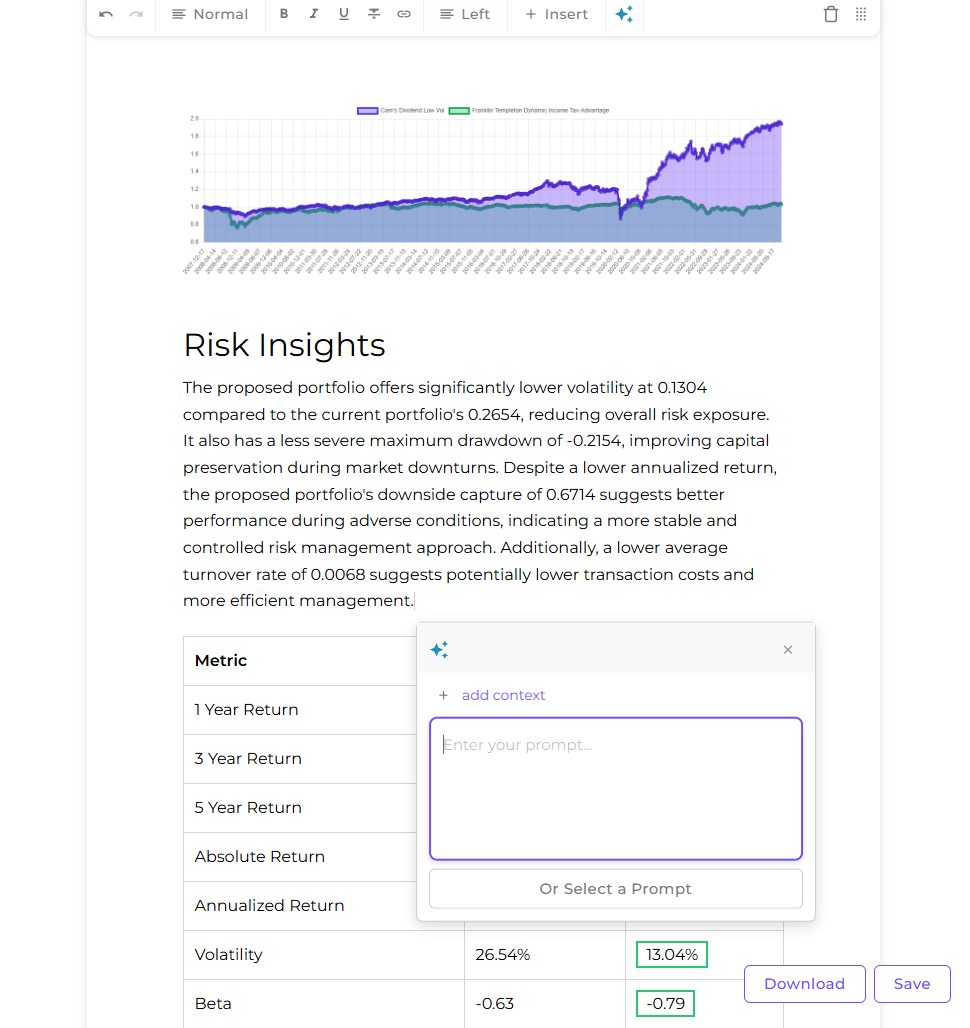Click the sparkle icon in the prompt popup header
The image size is (970, 1028).
(x=439, y=649)
